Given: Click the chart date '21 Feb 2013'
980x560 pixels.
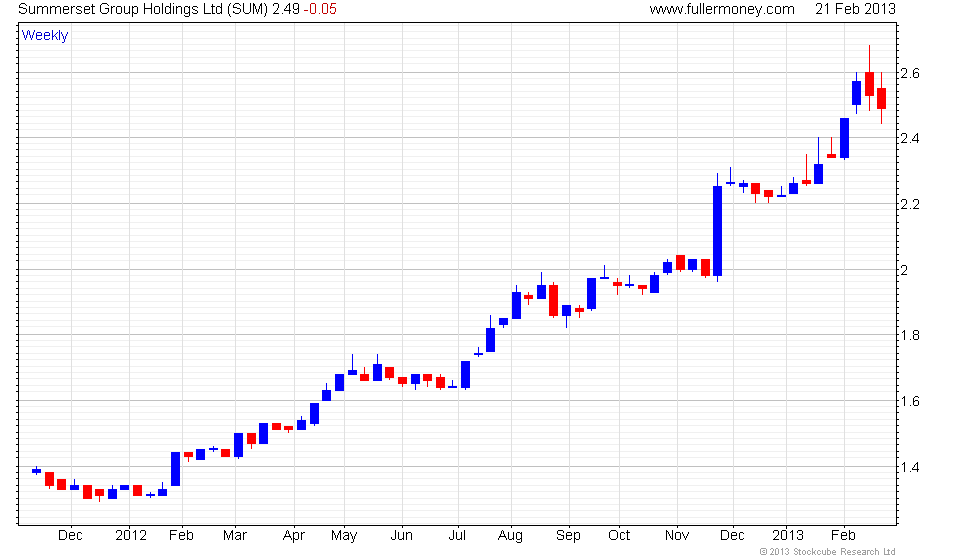Looking at the screenshot, I should click(855, 9).
